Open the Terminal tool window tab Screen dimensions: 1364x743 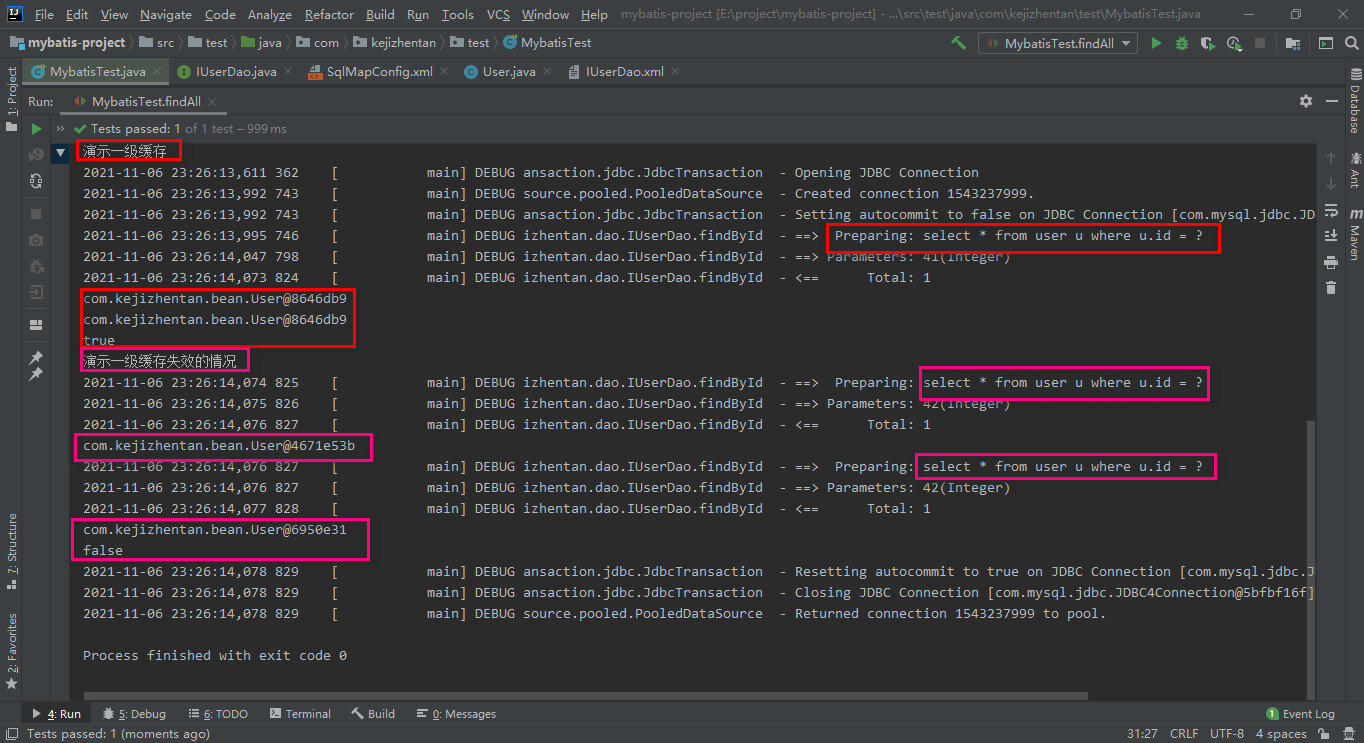299,714
